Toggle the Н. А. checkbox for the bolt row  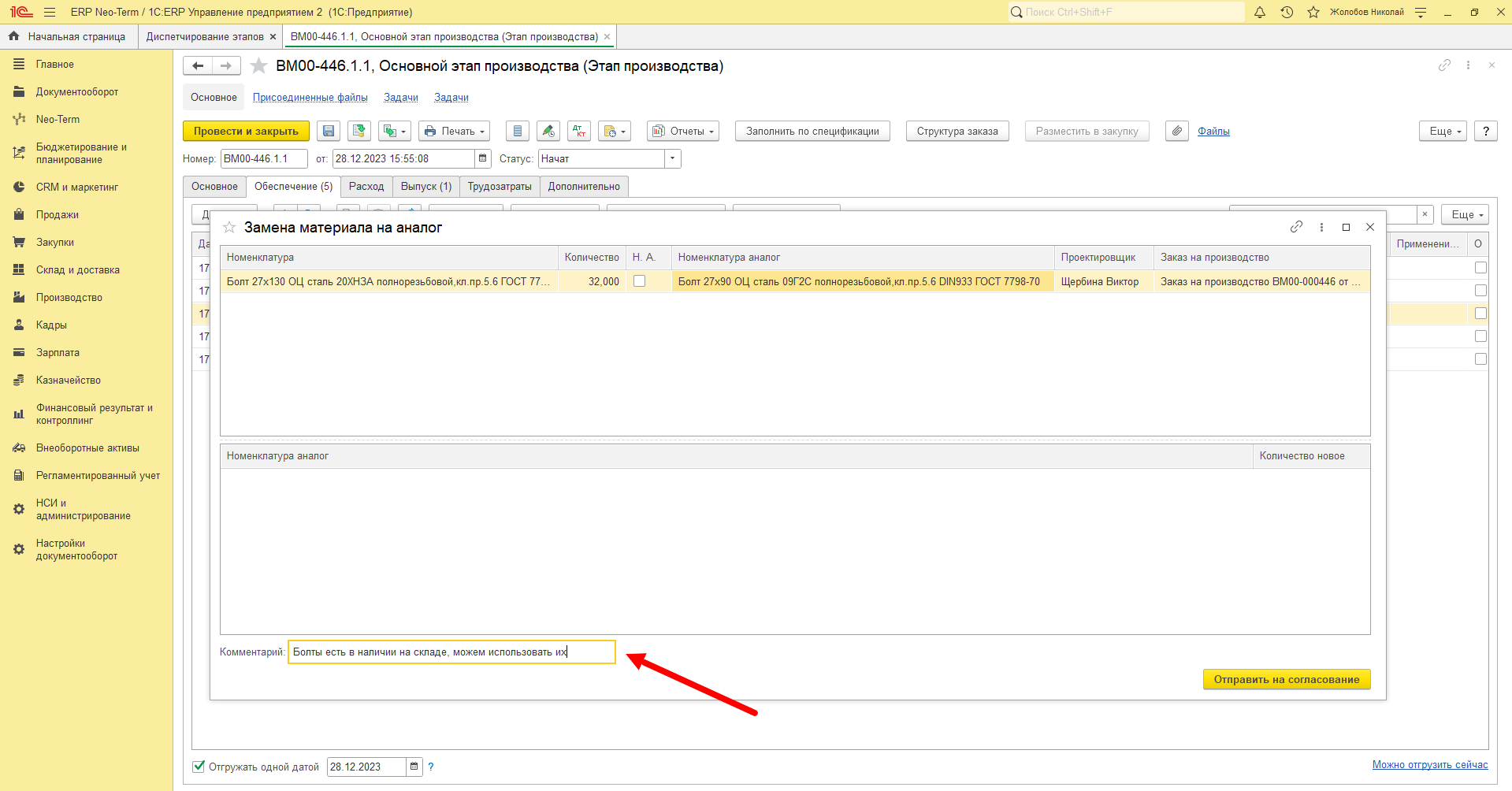point(640,281)
